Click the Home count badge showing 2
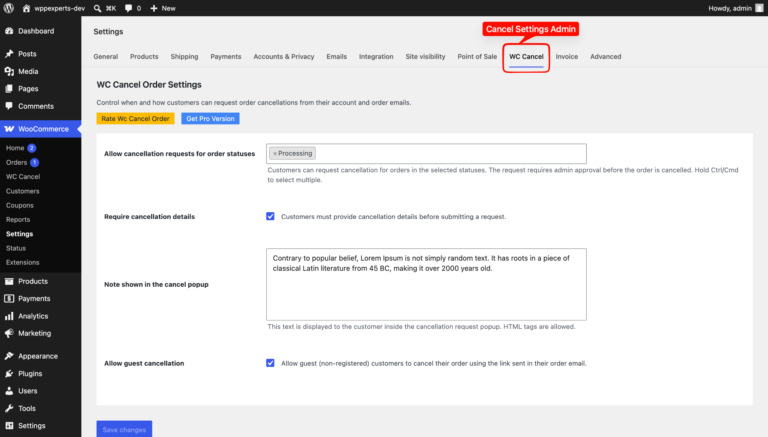768x437 pixels. coord(31,147)
